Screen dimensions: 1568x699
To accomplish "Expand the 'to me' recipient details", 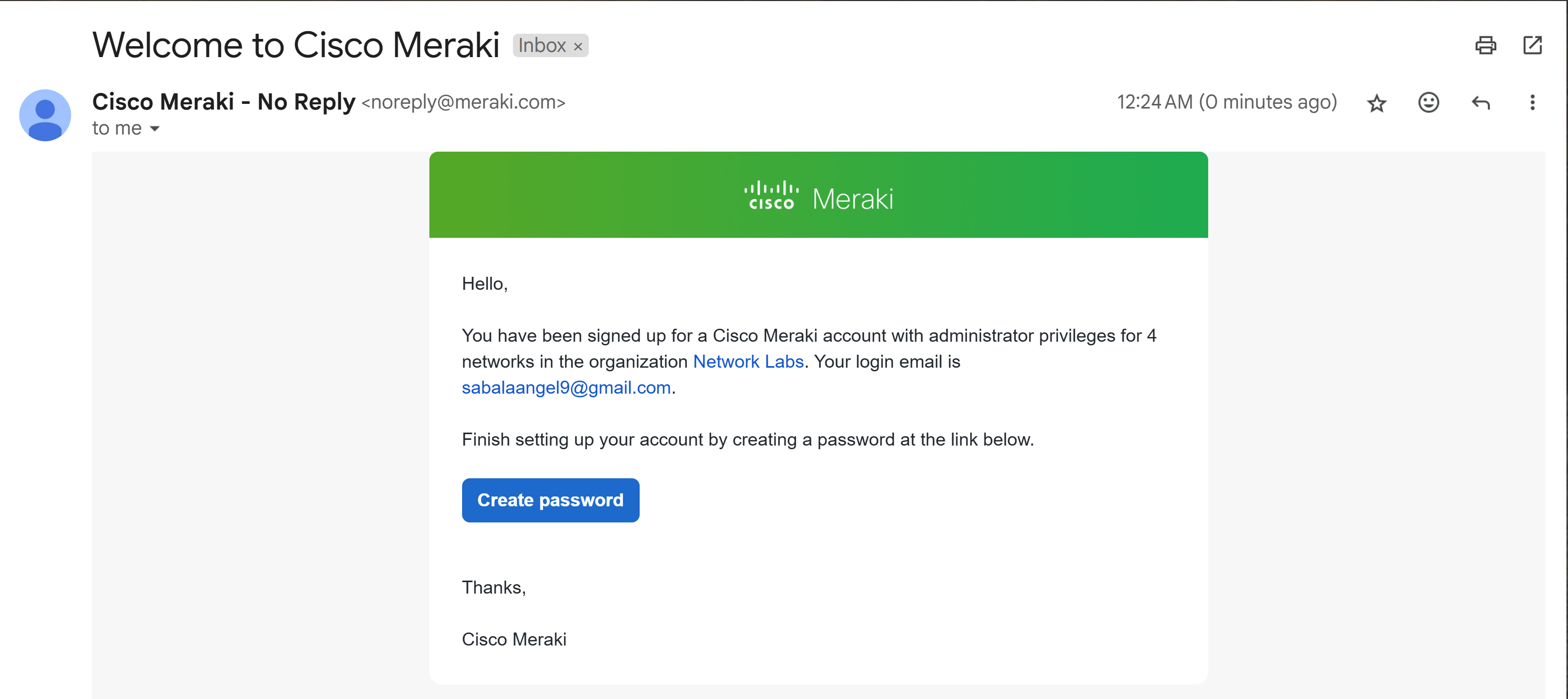I will pyautogui.click(x=155, y=128).
